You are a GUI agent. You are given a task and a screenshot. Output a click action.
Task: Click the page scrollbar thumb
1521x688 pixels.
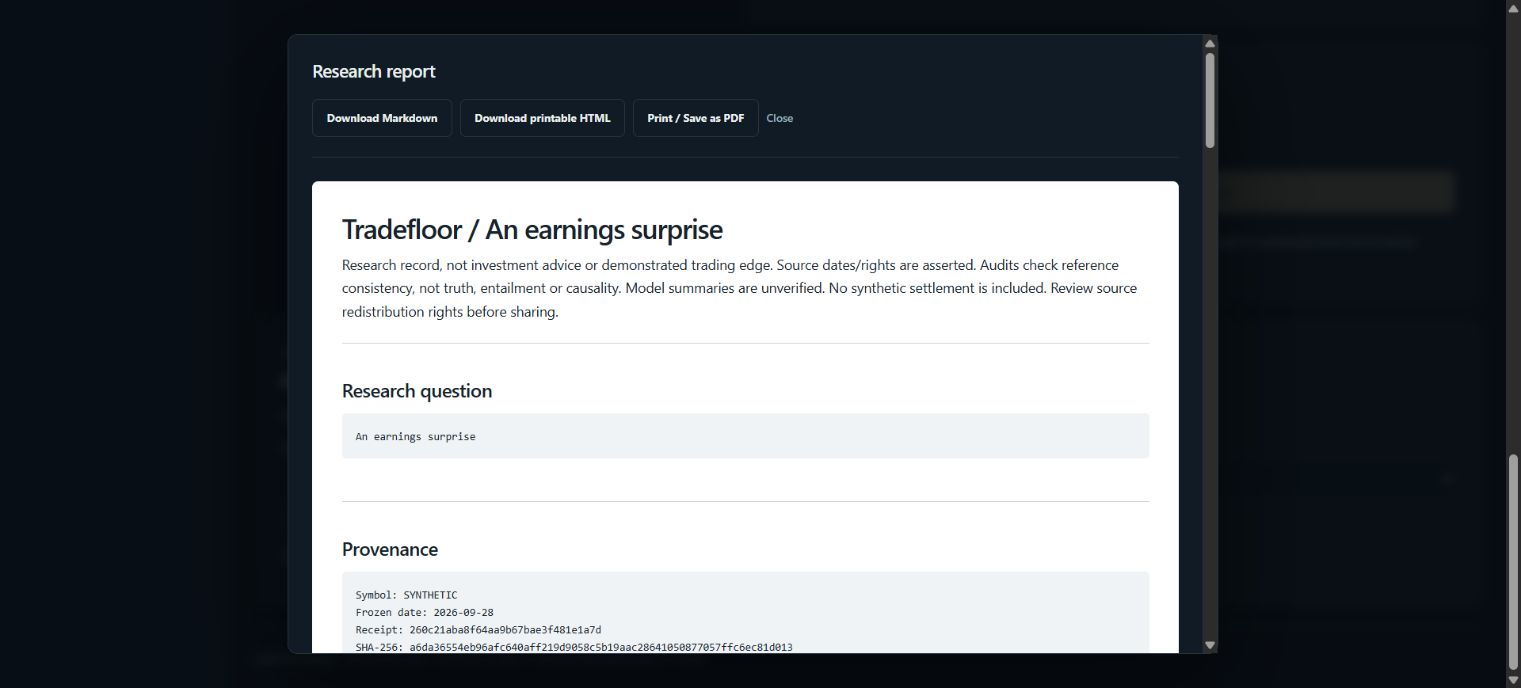point(1513,564)
